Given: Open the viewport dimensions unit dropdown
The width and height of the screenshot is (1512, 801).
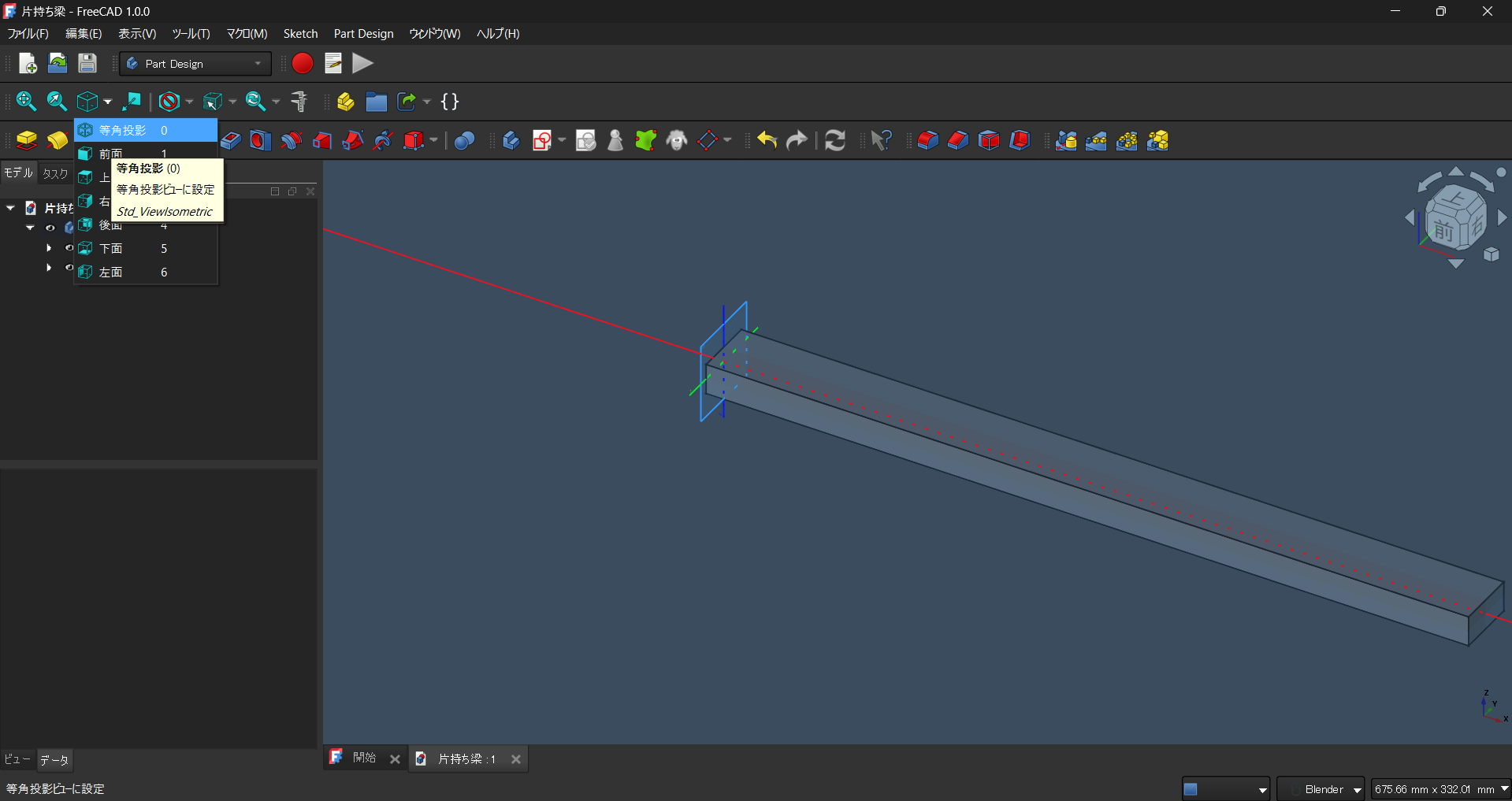Looking at the screenshot, I should tap(1441, 789).
